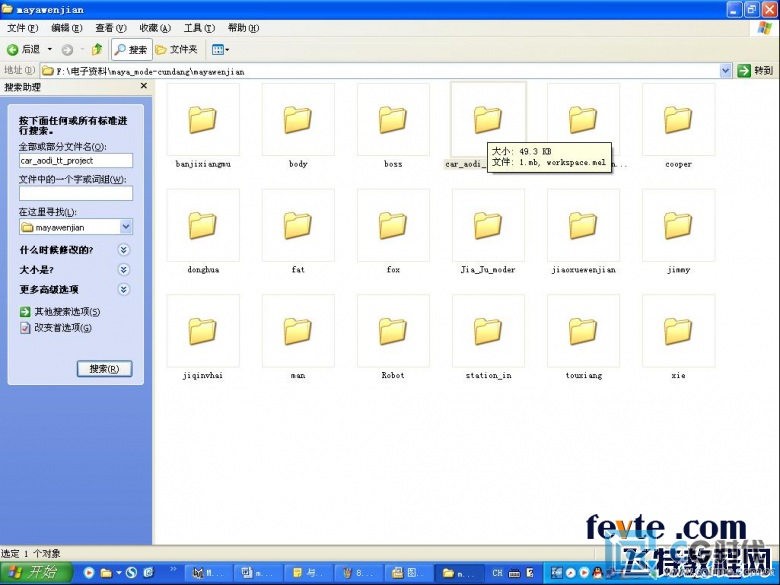Expand 什么时候修改的? section

click(124, 250)
